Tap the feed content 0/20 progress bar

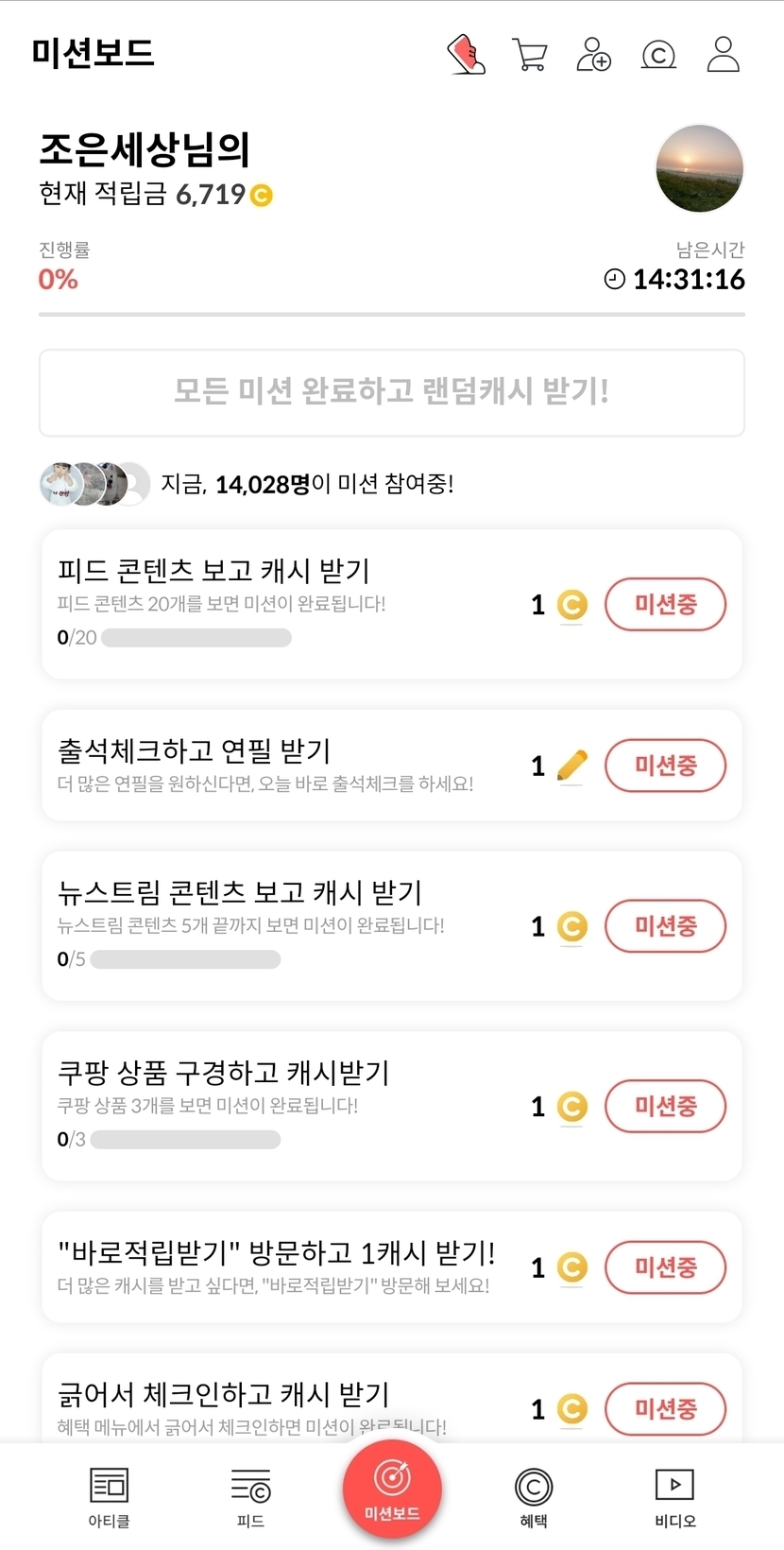click(196, 638)
